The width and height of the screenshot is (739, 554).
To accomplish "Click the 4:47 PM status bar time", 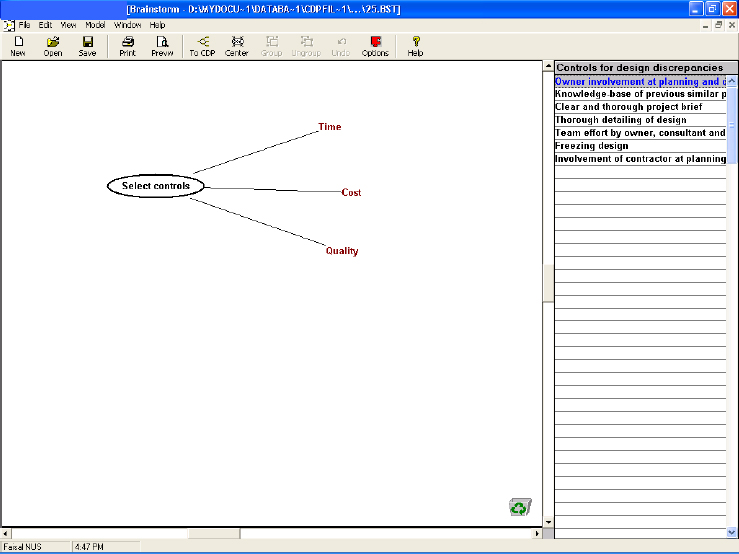I will pyautogui.click(x=89, y=547).
